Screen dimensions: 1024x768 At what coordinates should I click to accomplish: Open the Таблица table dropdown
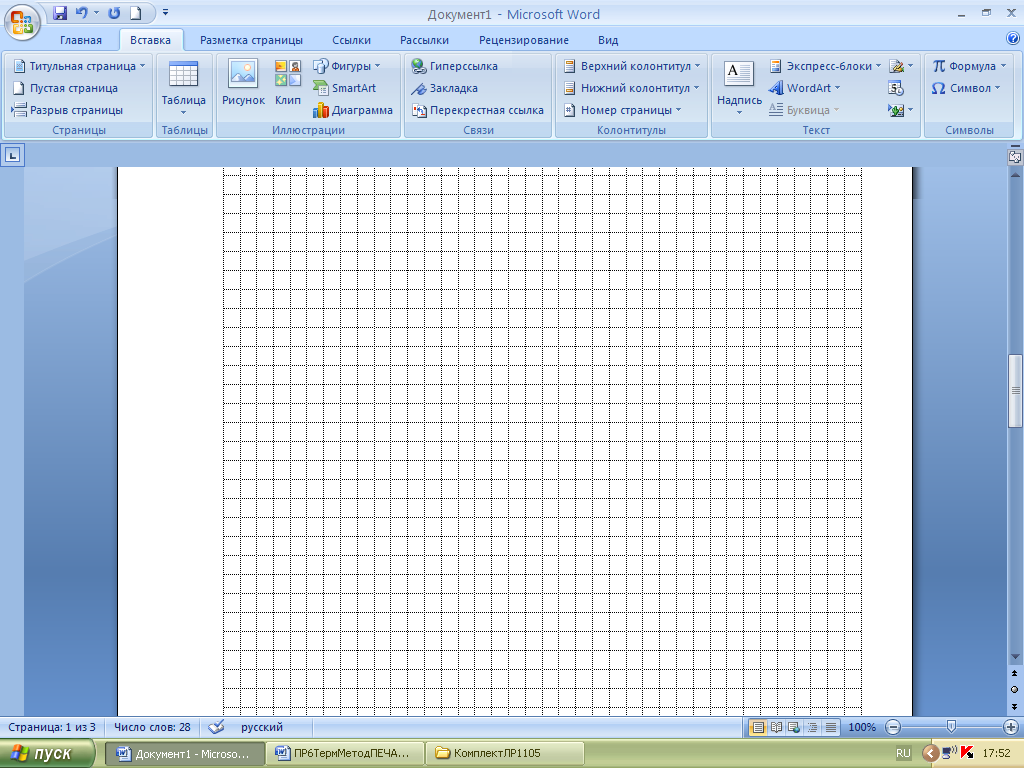pyautogui.click(x=184, y=88)
